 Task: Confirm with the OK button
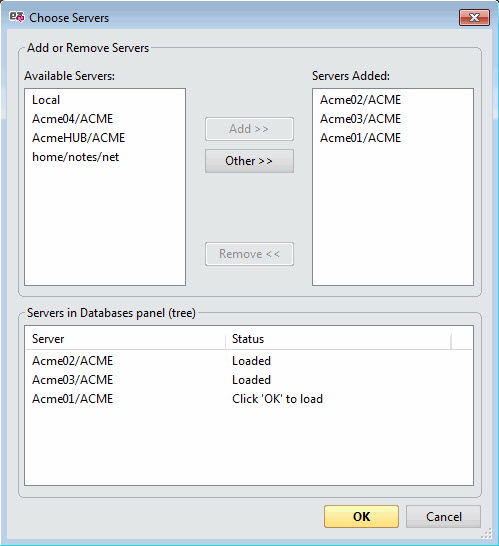(x=361, y=517)
